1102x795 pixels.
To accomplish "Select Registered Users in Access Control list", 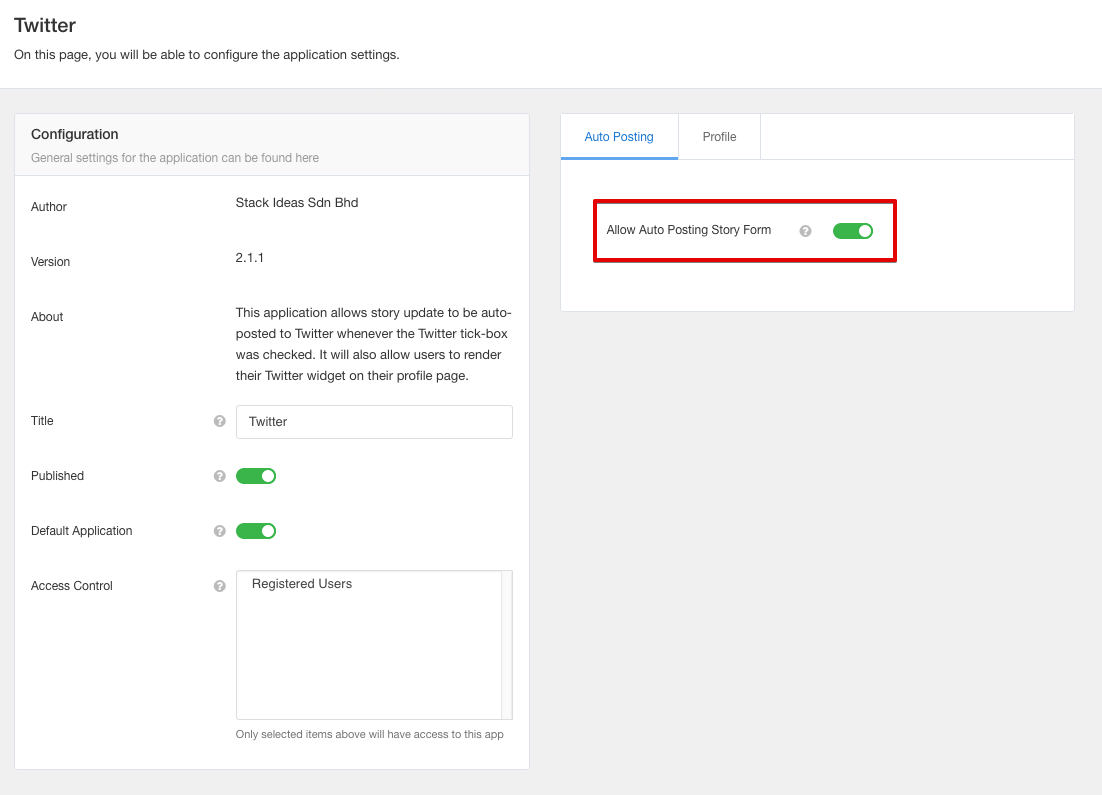I will tap(302, 584).
